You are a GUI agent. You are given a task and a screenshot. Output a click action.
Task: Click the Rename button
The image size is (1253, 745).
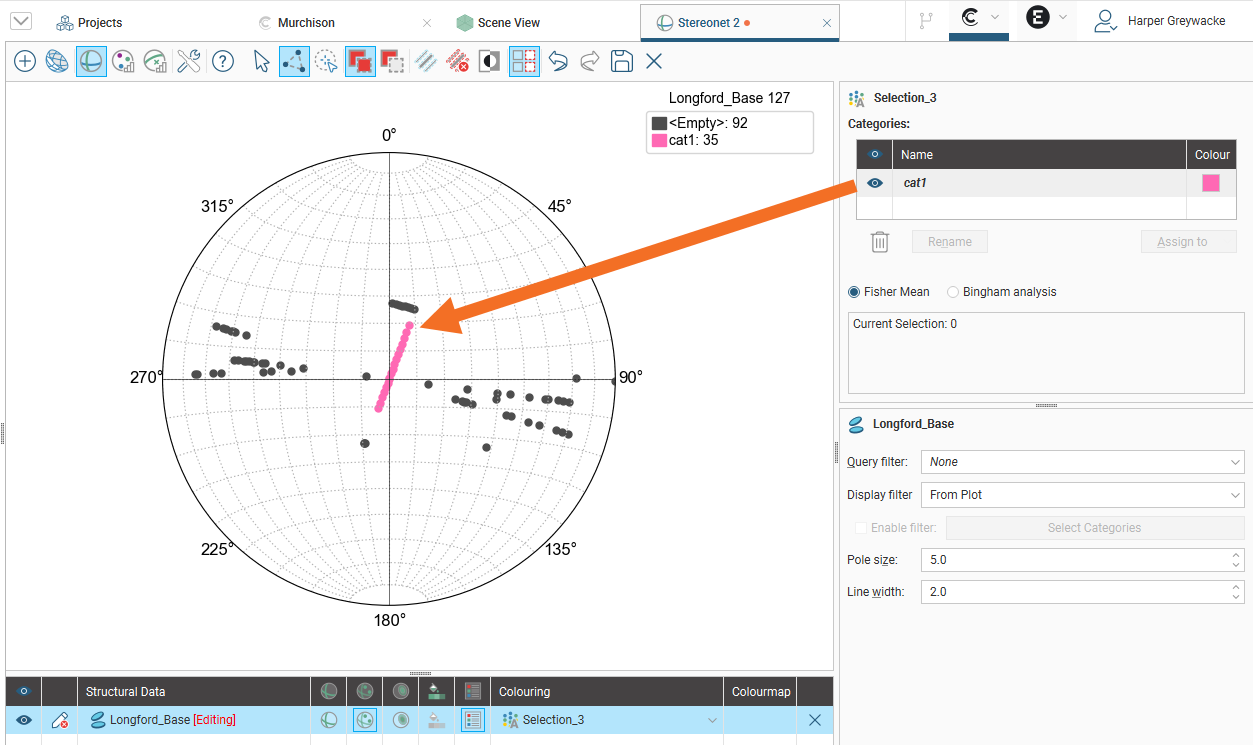(949, 242)
